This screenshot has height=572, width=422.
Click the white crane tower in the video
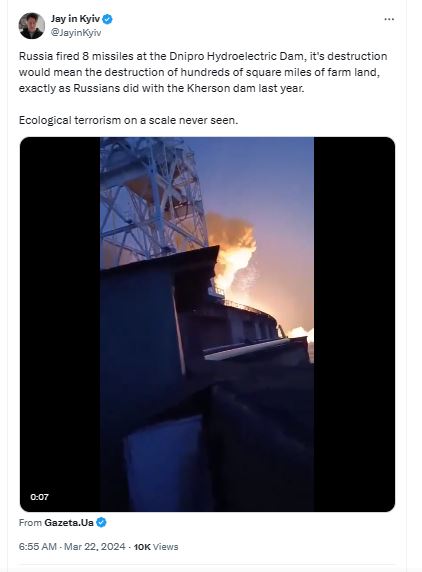151,197
